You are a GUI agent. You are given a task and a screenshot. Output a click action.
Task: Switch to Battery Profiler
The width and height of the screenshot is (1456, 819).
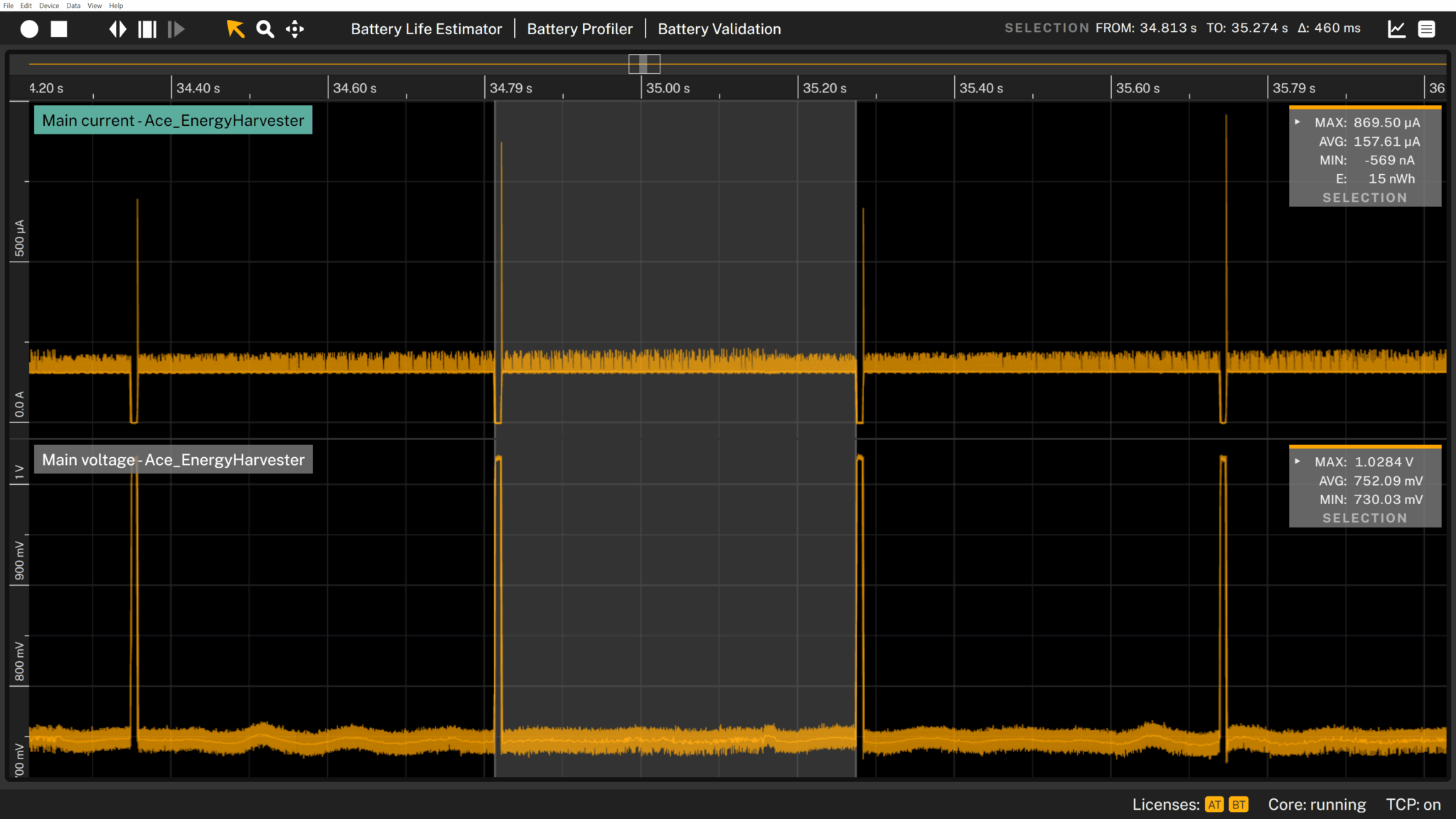[x=579, y=29]
